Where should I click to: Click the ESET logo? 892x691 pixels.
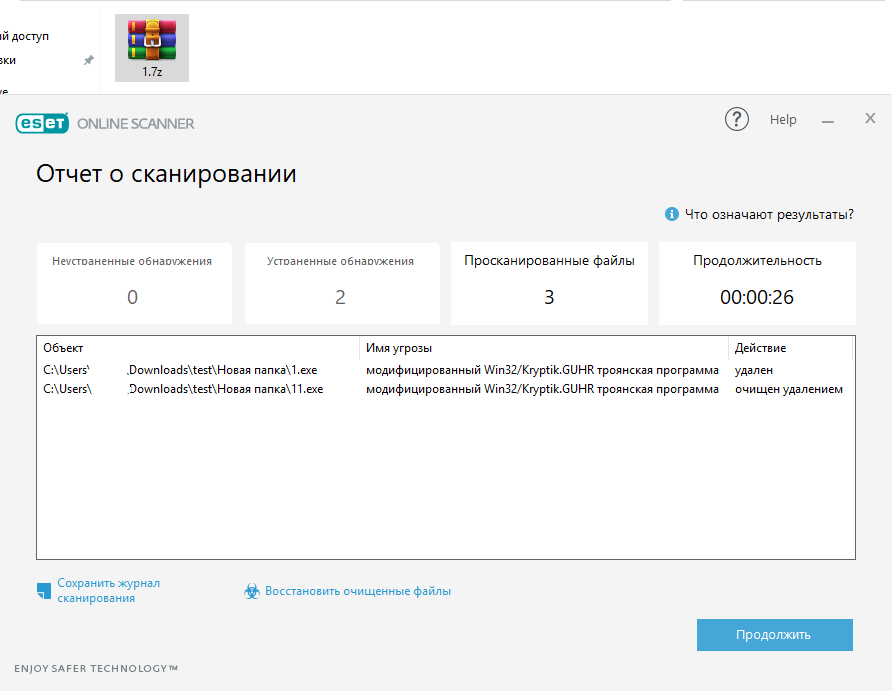[x=42, y=123]
